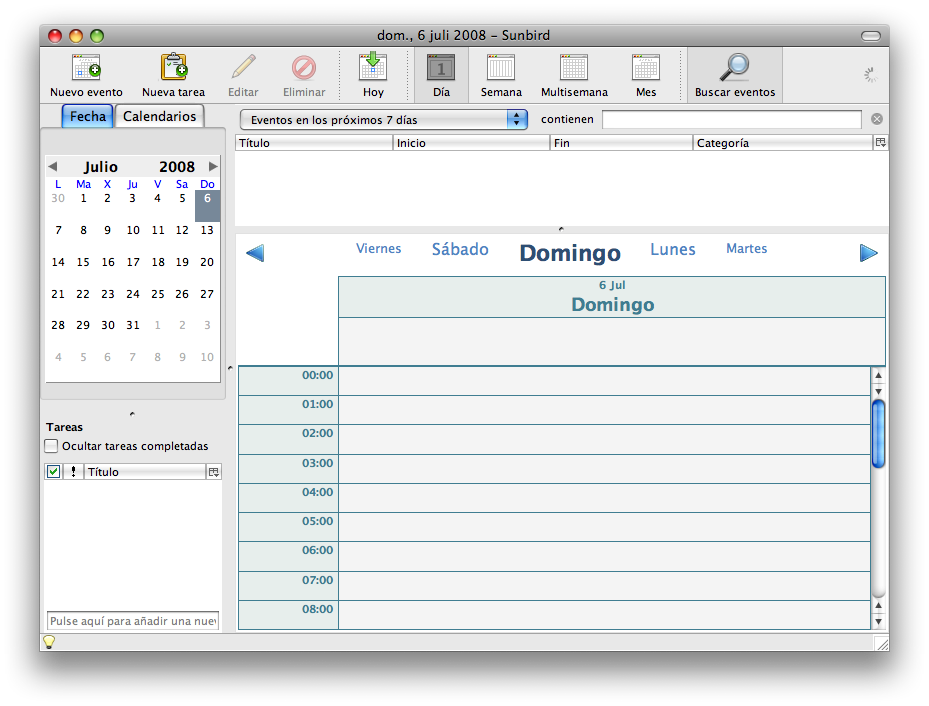This screenshot has height=706, width=929.
Task: Switch to Día view
Action: coord(441,75)
